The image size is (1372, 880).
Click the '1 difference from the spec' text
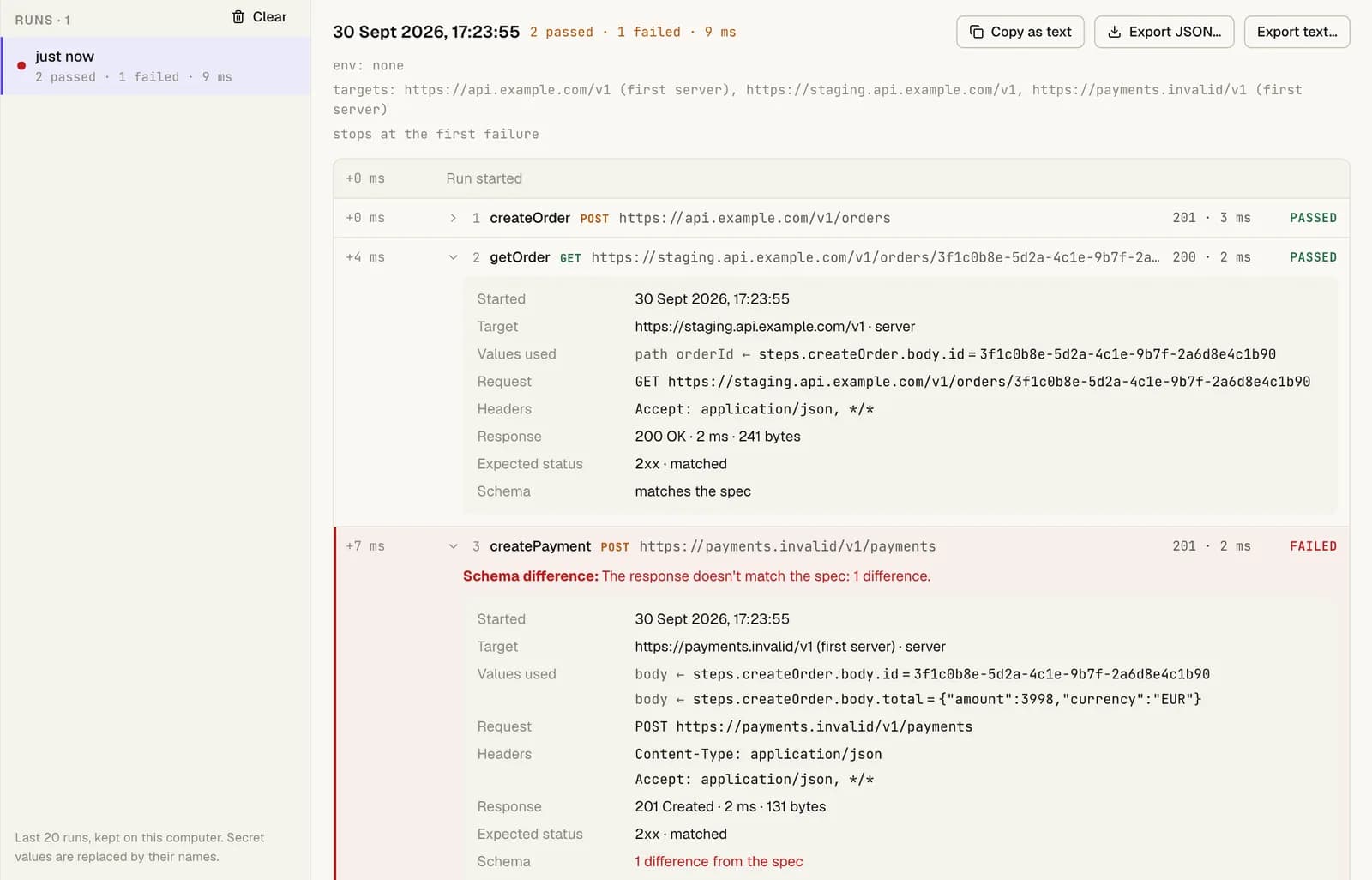point(719,861)
